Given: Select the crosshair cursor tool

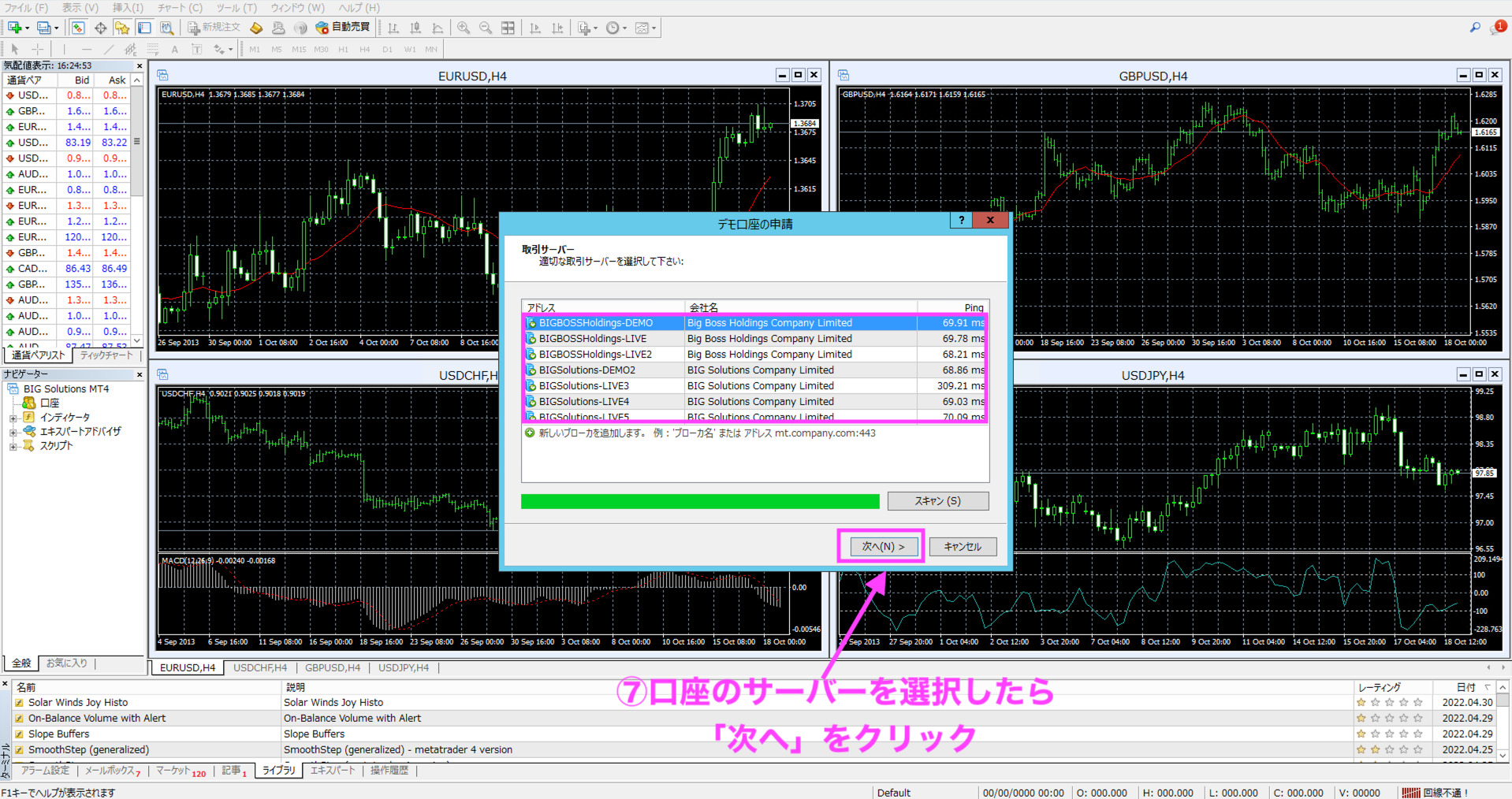Looking at the screenshot, I should point(37,49).
